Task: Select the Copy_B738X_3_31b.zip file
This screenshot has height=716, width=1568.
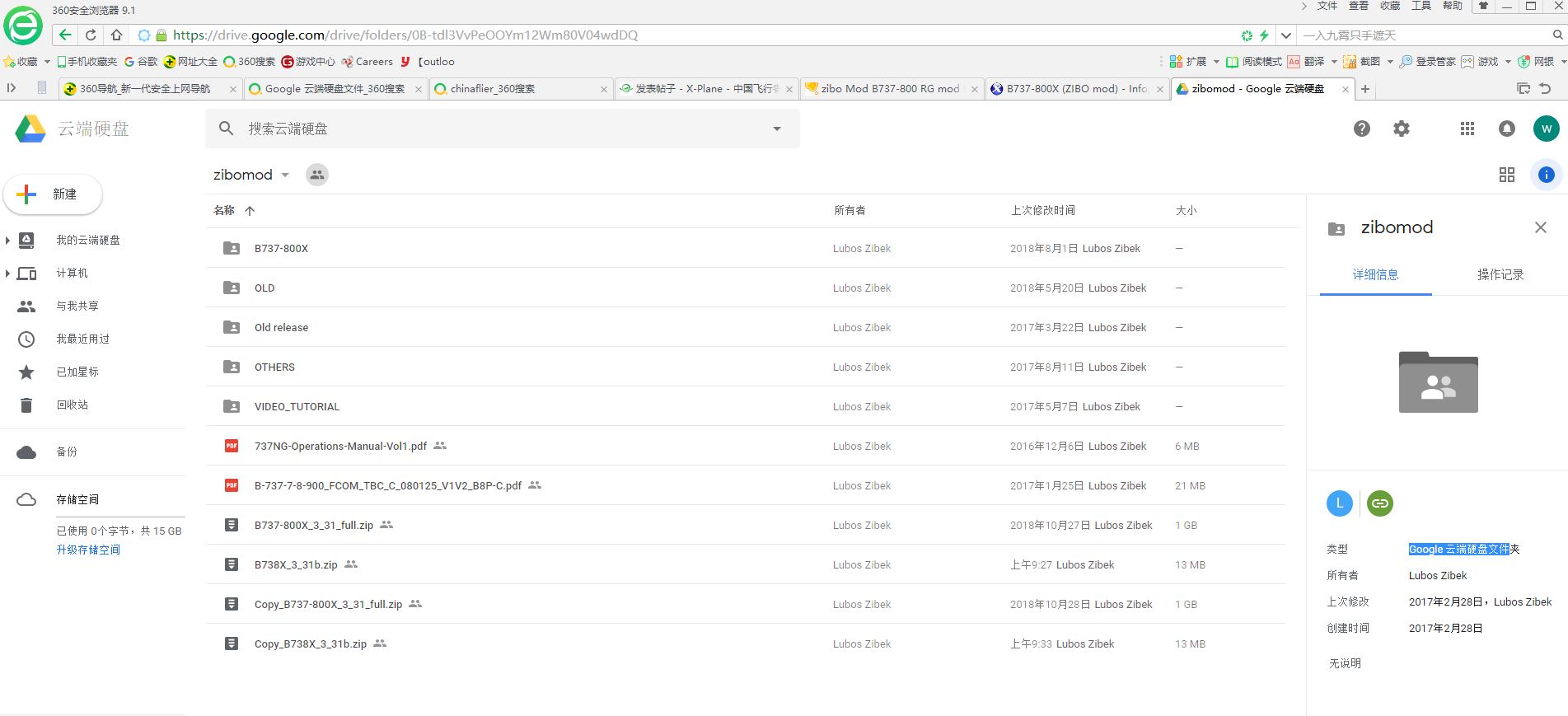Action: (746, 643)
